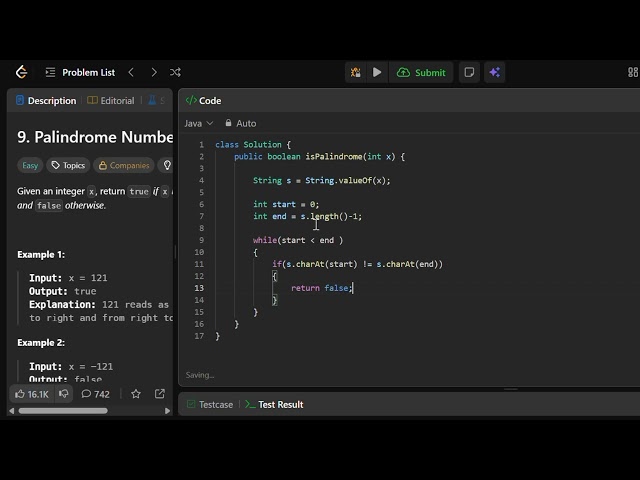Open the Java language dropdown

(198, 123)
